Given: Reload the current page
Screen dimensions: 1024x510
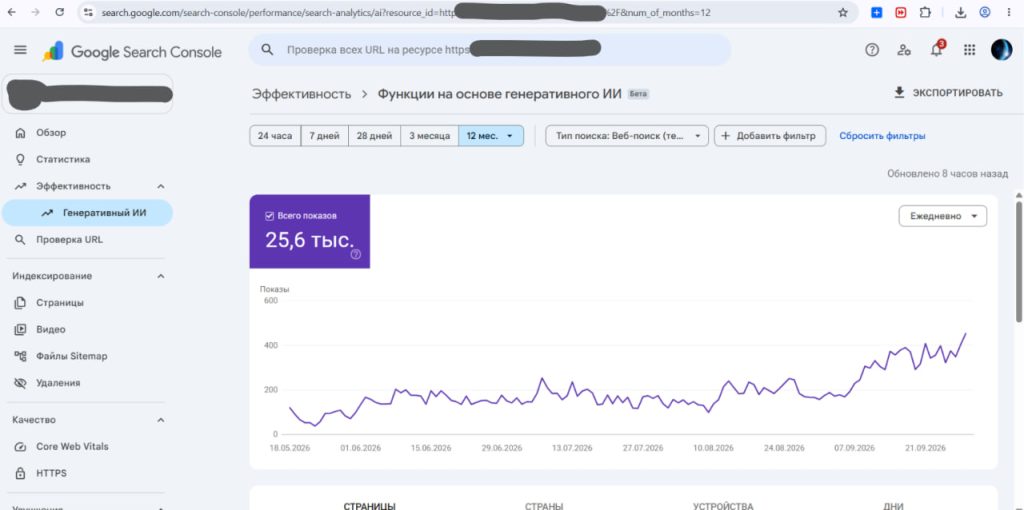Looking at the screenshot, I should [x=59, y=12].
